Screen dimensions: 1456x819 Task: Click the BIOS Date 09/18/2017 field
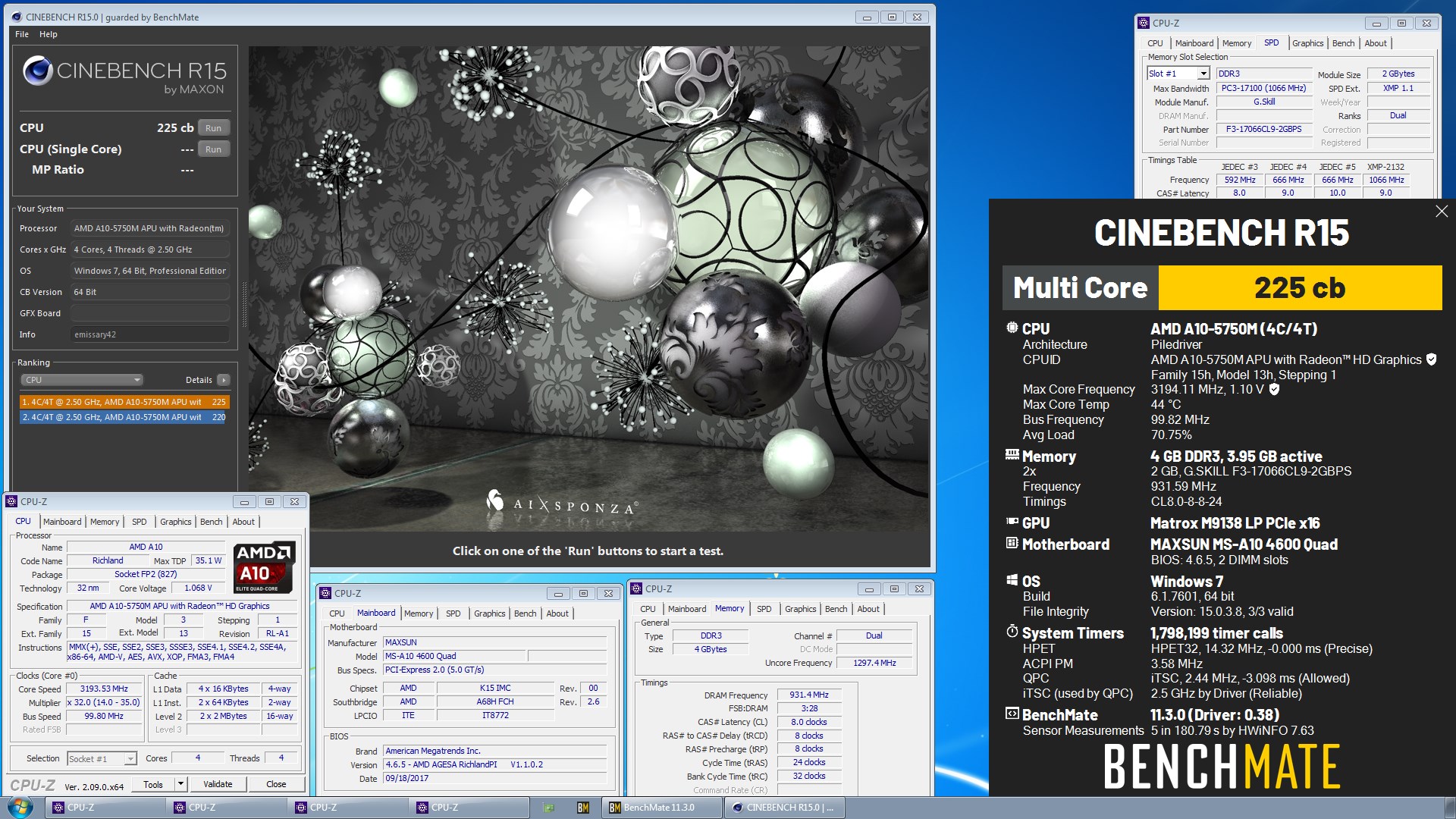[x=494, y=779]
